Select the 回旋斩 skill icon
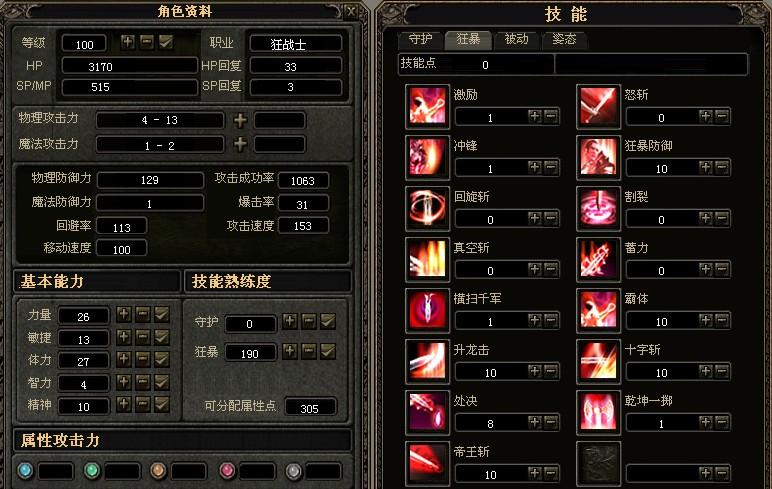 tap(427, 208)
